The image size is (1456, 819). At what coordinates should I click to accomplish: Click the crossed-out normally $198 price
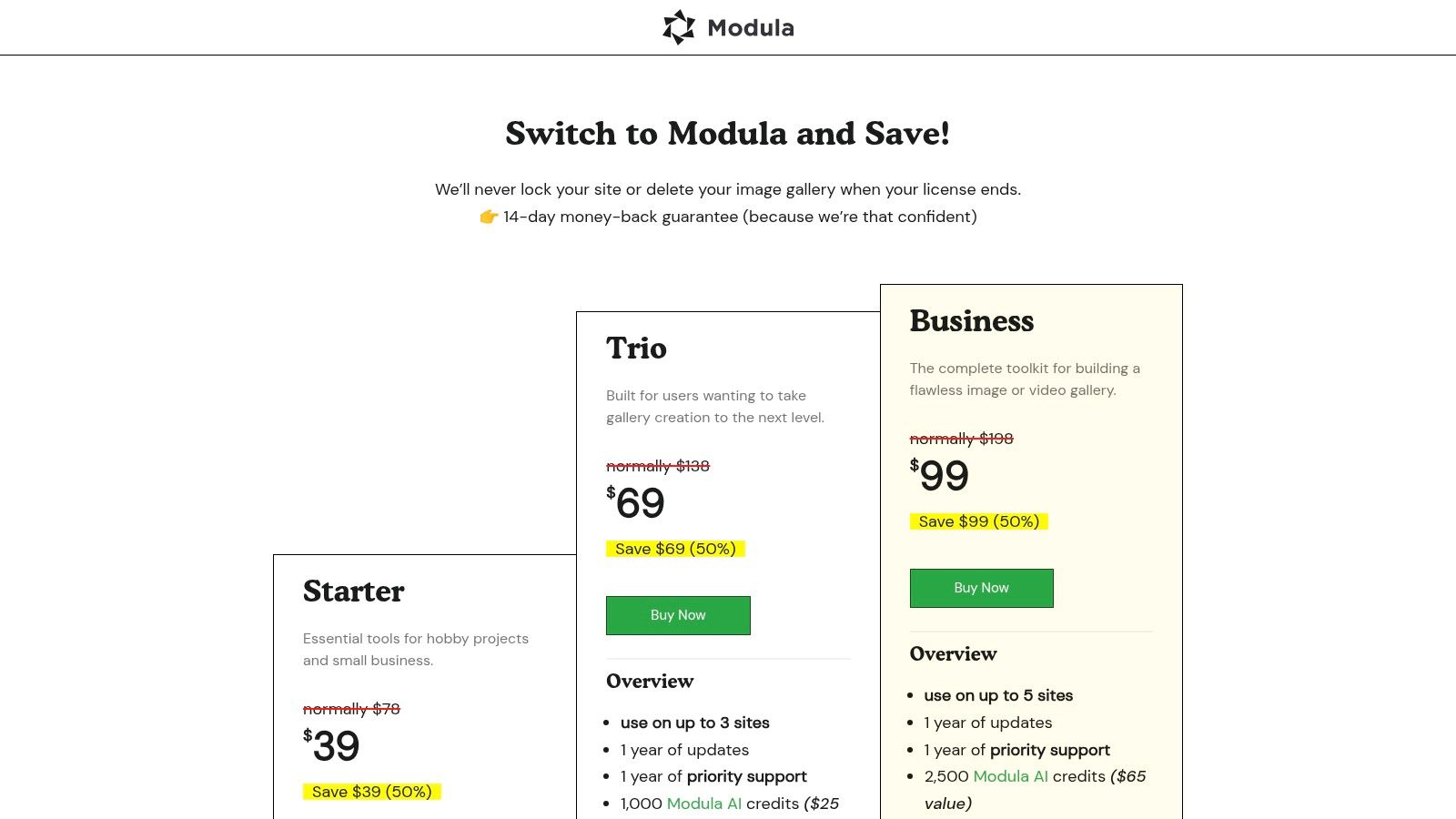(x=962, y=439)
